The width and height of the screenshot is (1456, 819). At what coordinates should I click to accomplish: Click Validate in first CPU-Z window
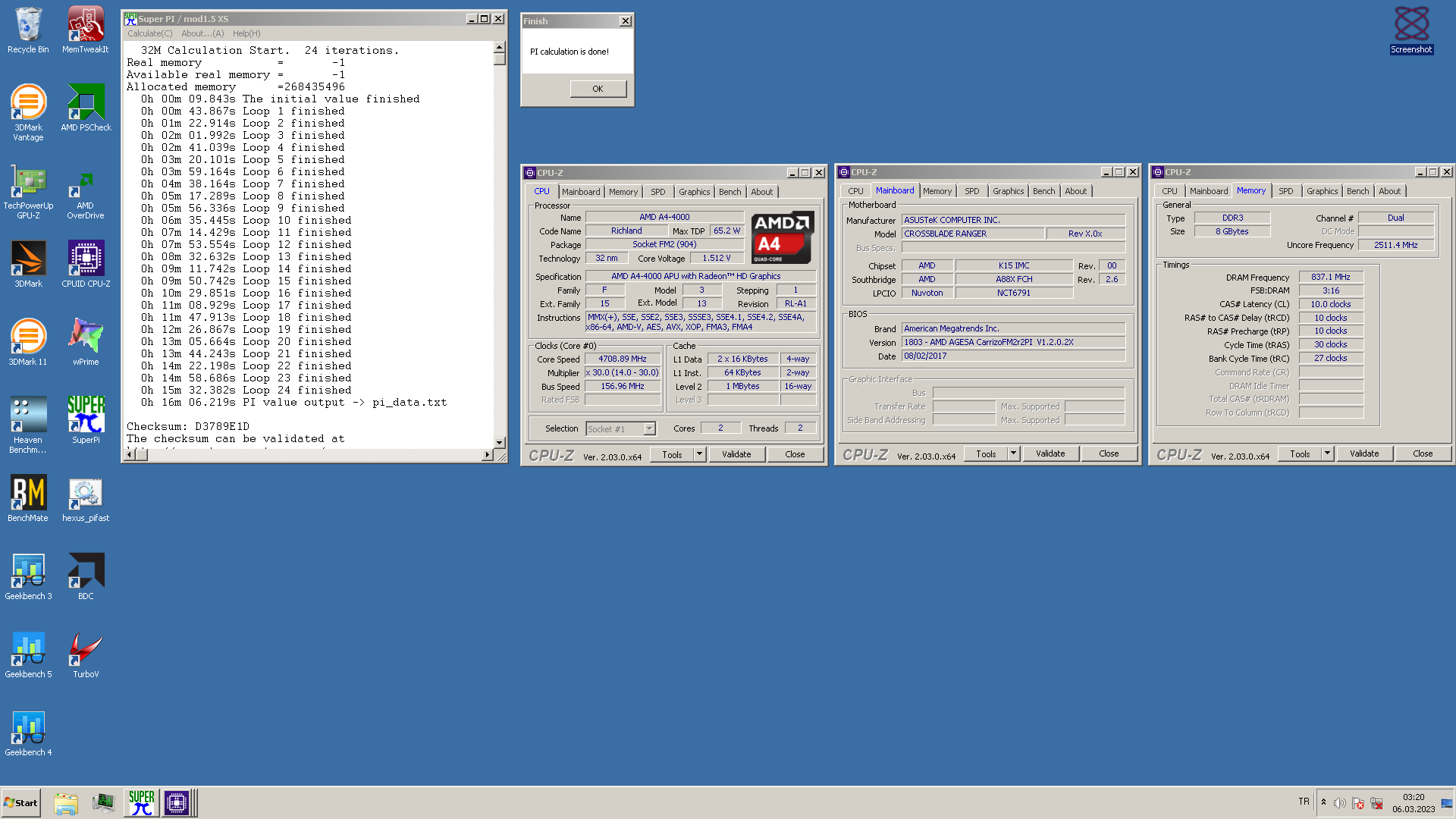click(x=736, y=454)
